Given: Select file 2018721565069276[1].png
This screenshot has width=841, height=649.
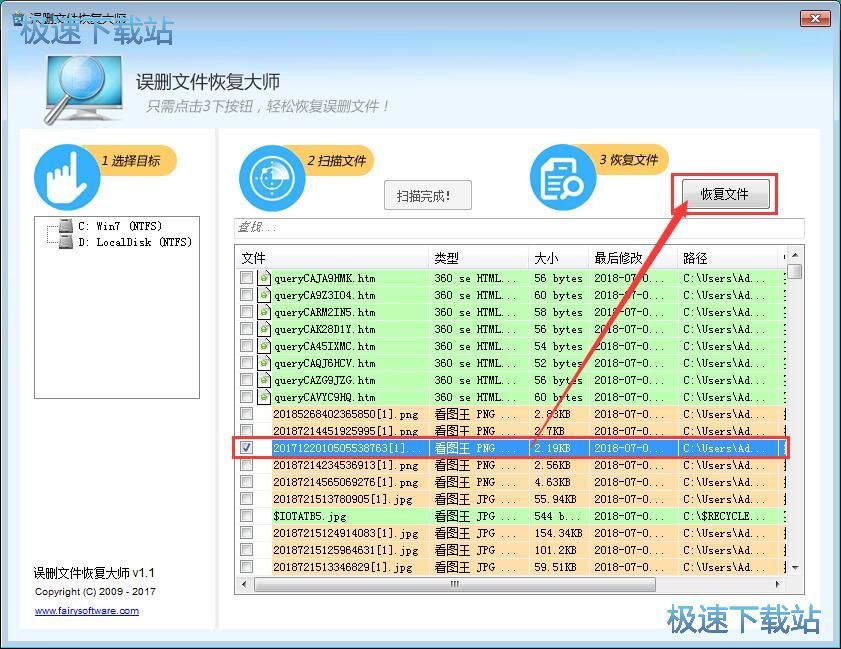Looking at the screenshot, I should [x=345, y=482].
